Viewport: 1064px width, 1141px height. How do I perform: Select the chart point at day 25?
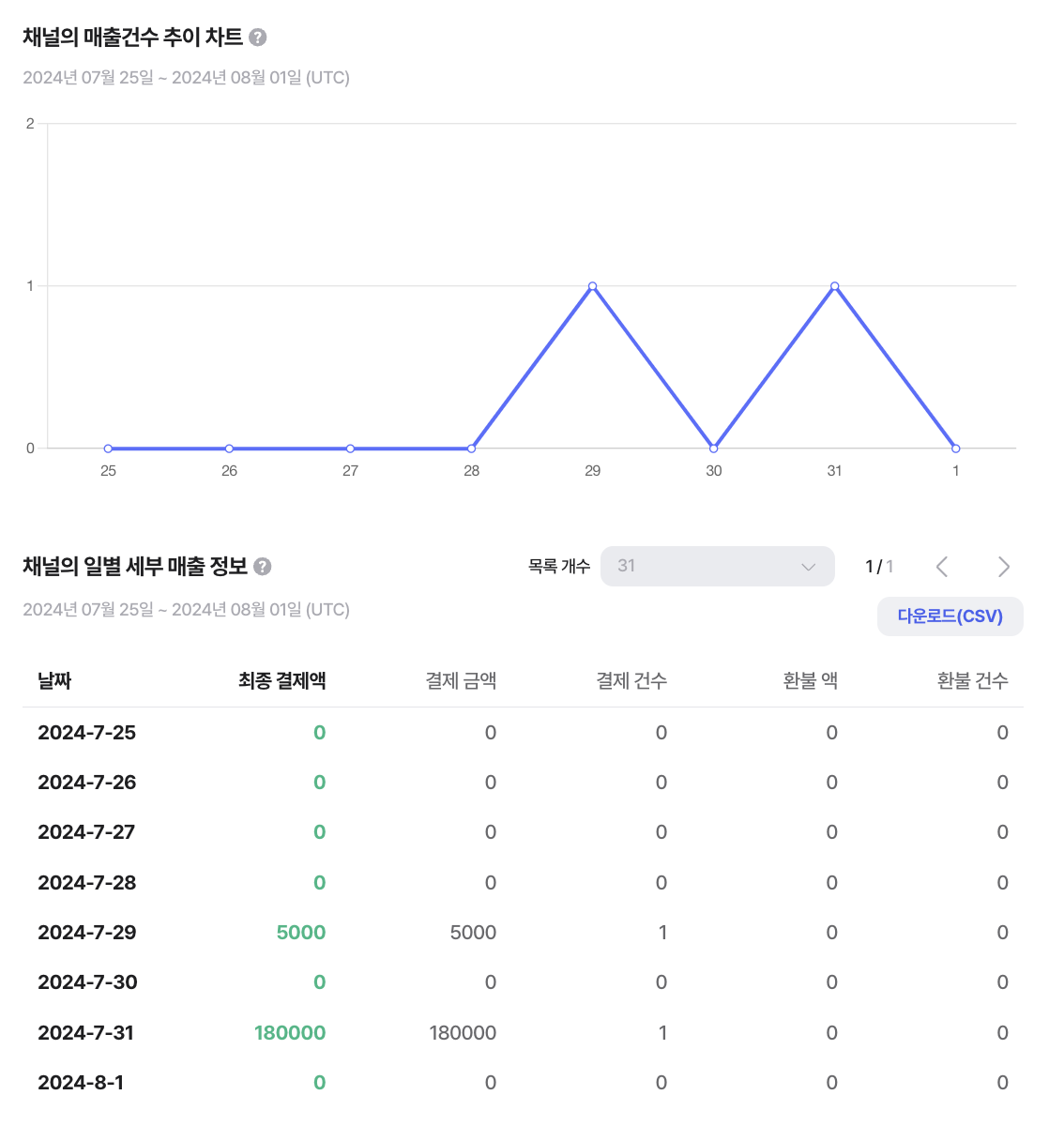[108, 449]
